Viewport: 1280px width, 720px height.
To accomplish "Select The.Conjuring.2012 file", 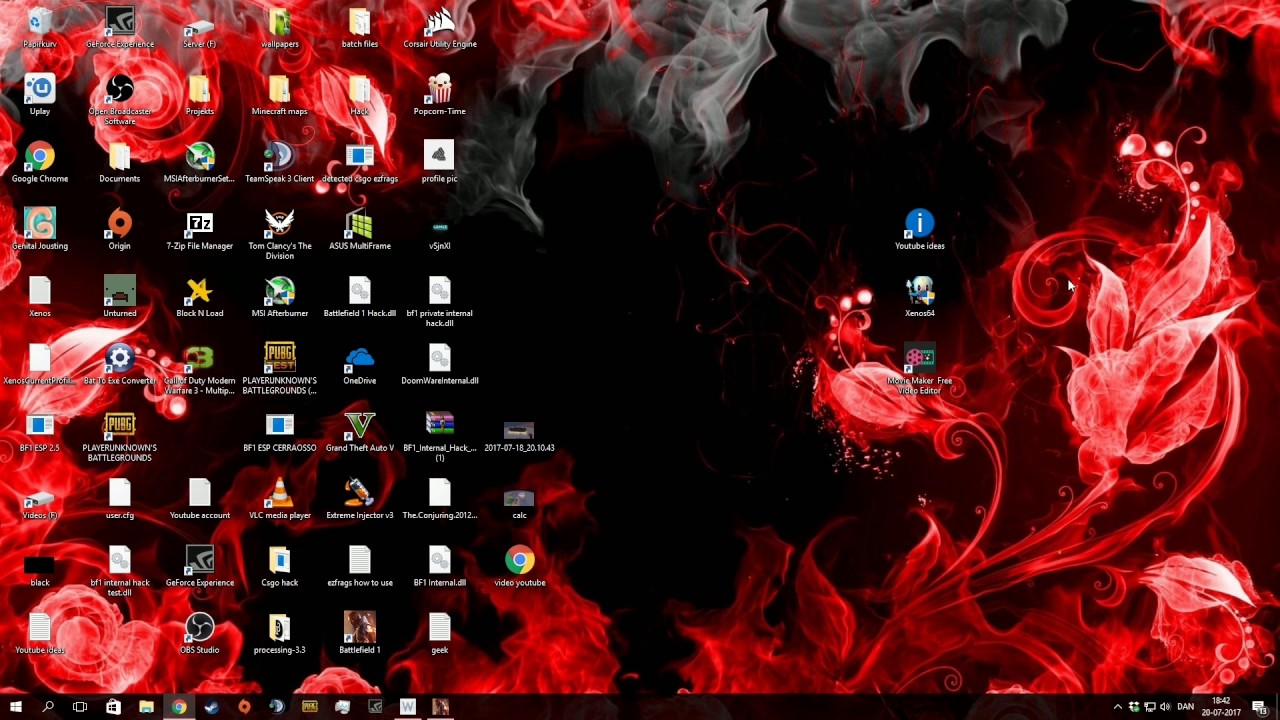I will 439,497.
